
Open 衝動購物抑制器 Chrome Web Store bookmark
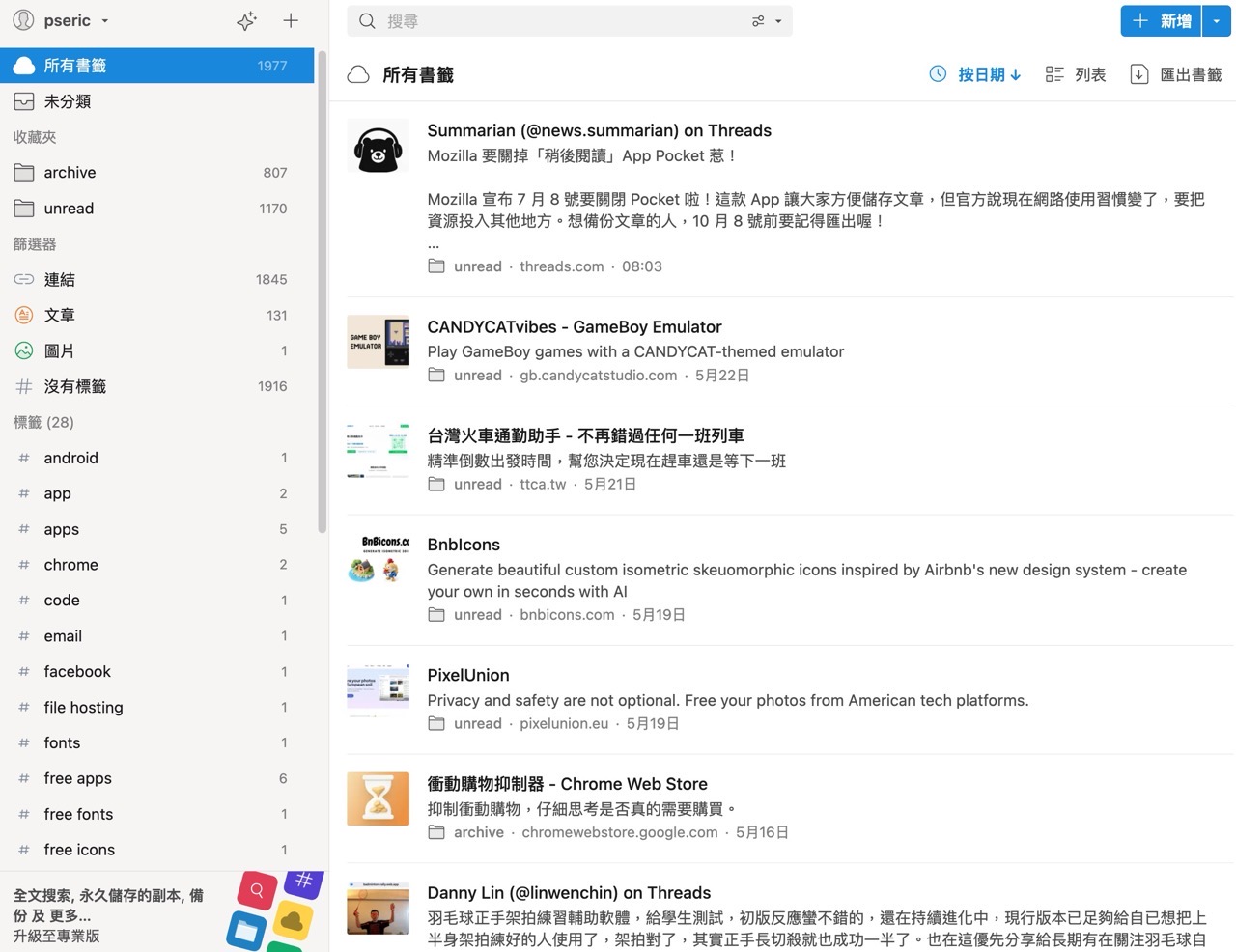[x=568, y=784]
